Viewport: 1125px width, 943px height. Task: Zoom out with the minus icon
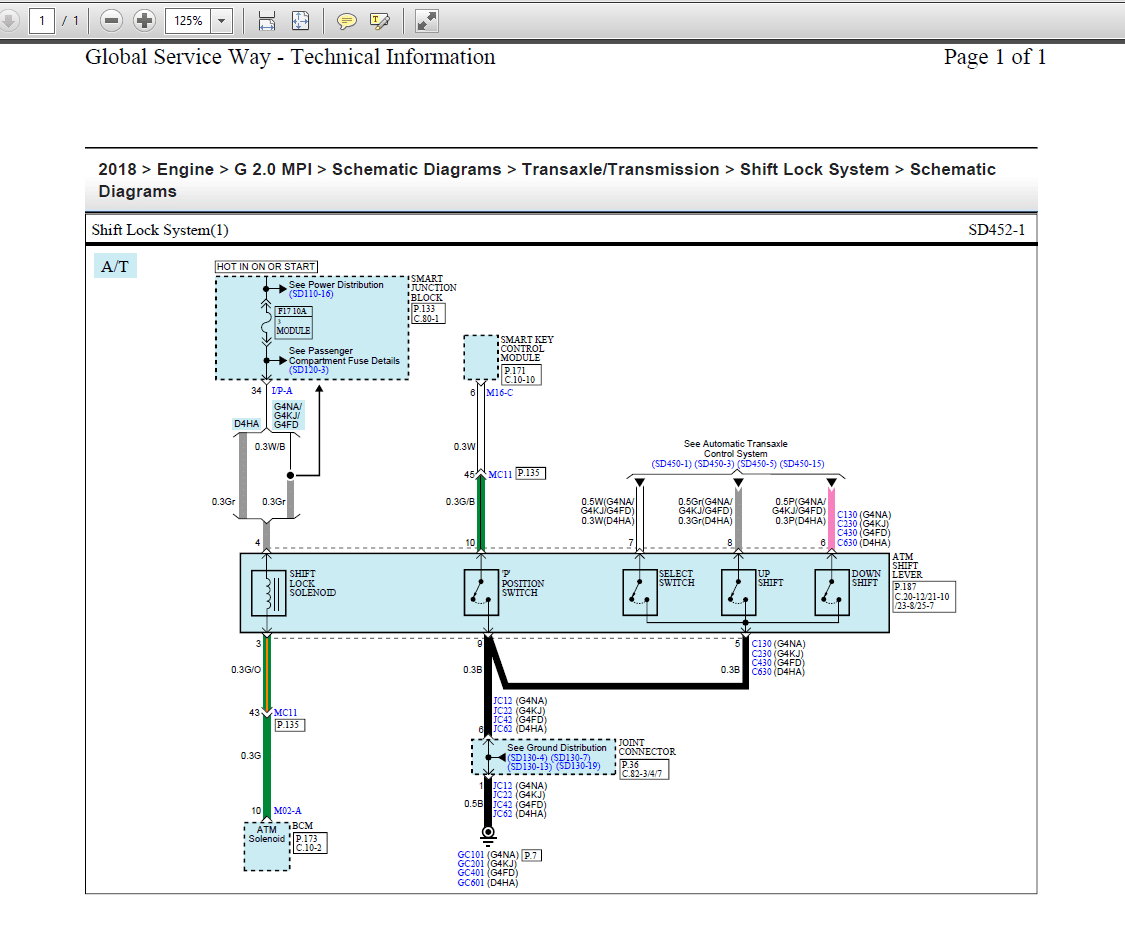tap(111, 20)
